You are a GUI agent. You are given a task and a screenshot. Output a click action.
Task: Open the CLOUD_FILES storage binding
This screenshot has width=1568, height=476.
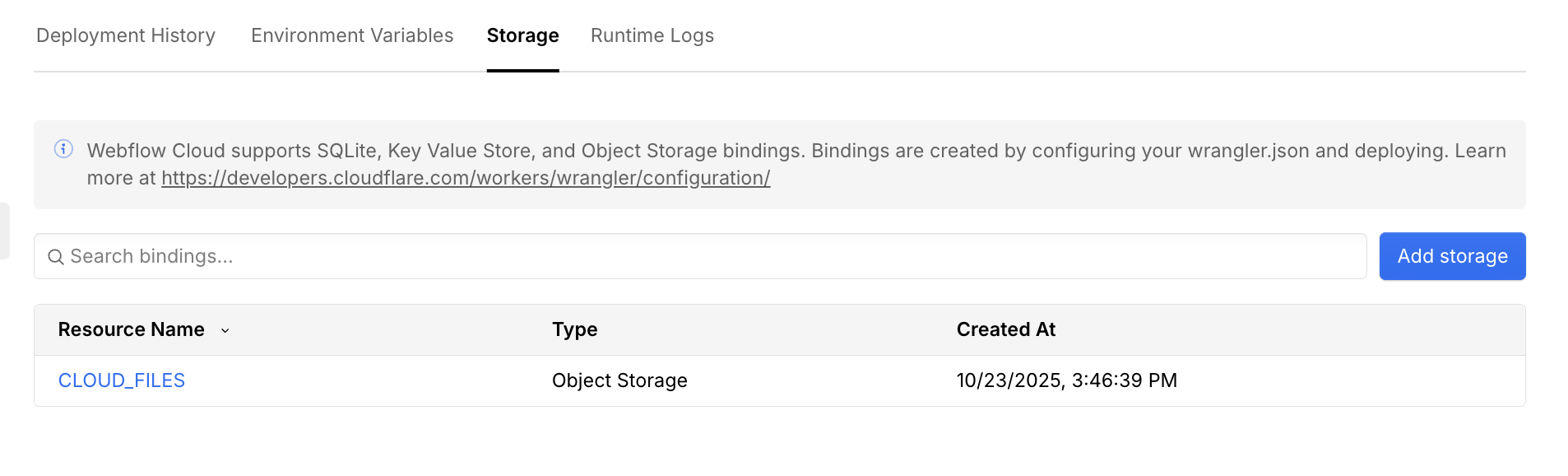click(121, 380)
